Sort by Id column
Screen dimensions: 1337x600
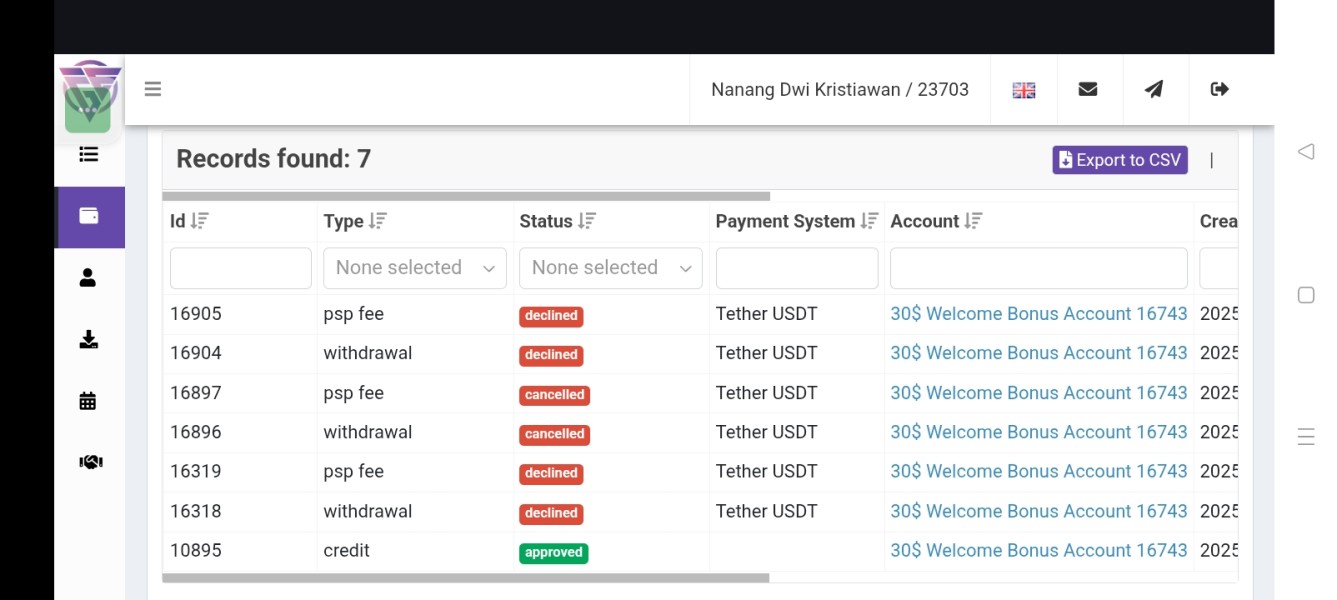pos(200,221)
